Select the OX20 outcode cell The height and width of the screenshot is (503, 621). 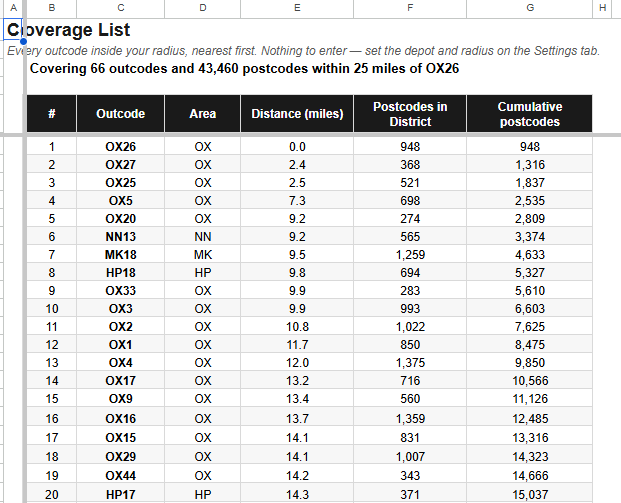pyautogui.click(x=120, y=219)
